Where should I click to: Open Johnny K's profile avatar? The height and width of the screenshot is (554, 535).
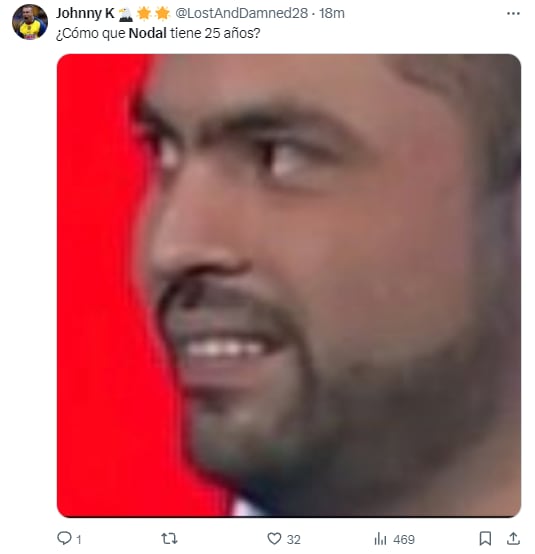[30, 22]
